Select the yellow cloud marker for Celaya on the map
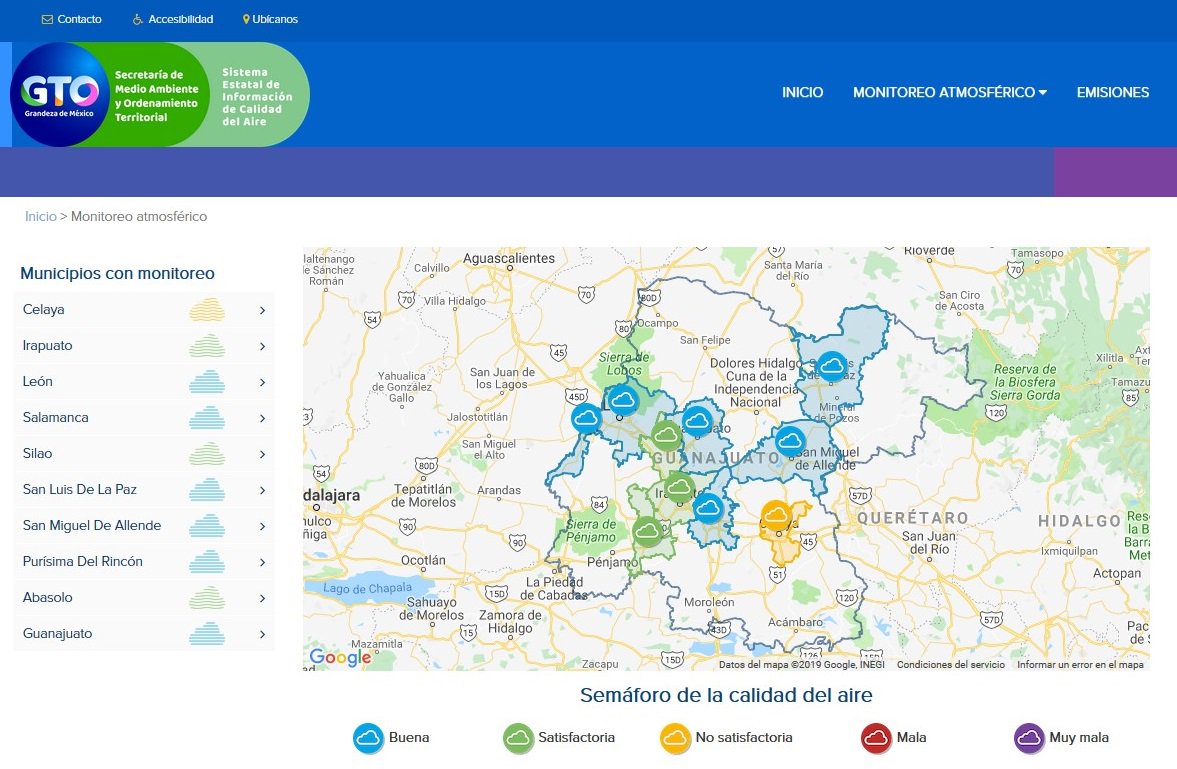 coord(776,517)
